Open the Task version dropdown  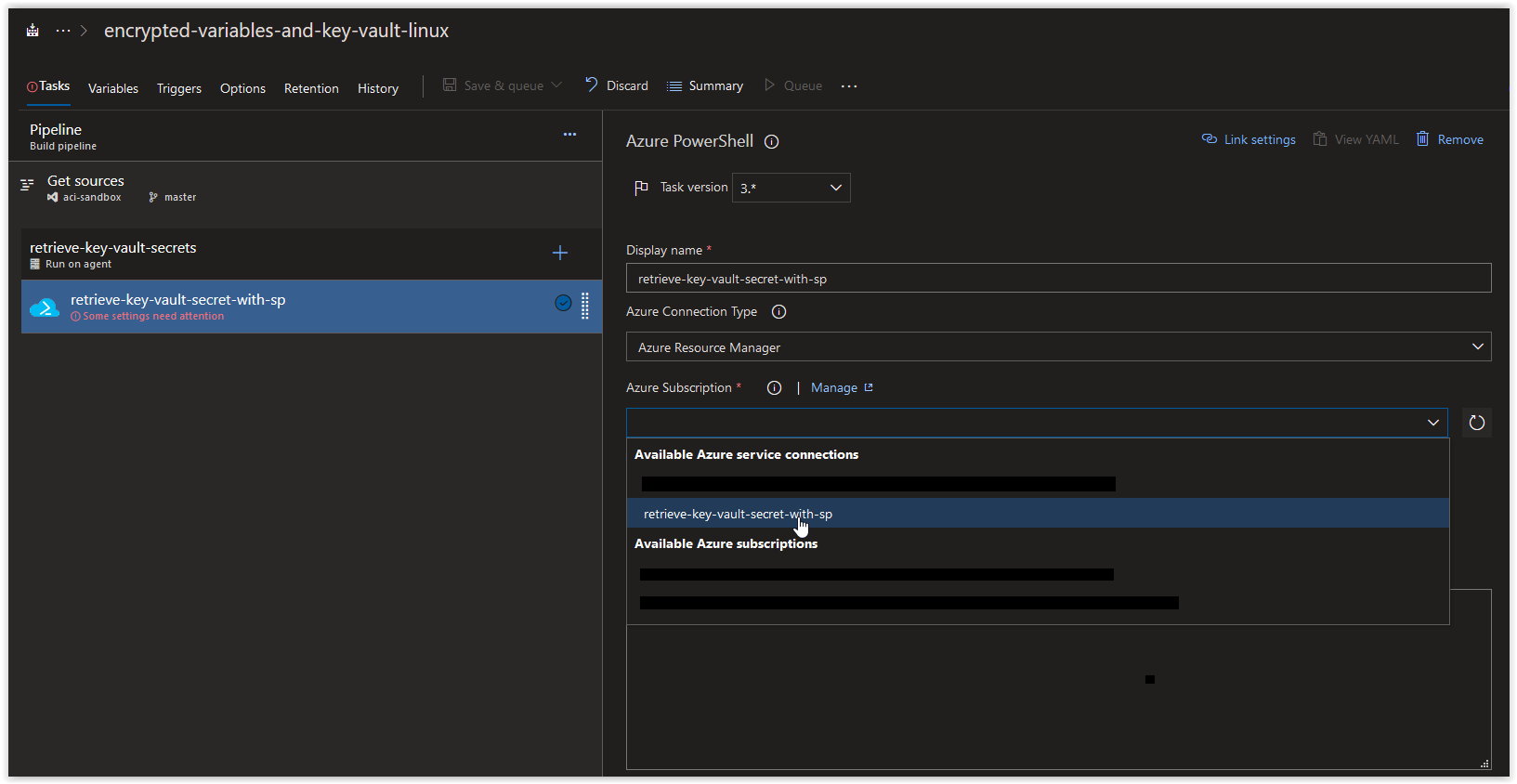point(791,188)
